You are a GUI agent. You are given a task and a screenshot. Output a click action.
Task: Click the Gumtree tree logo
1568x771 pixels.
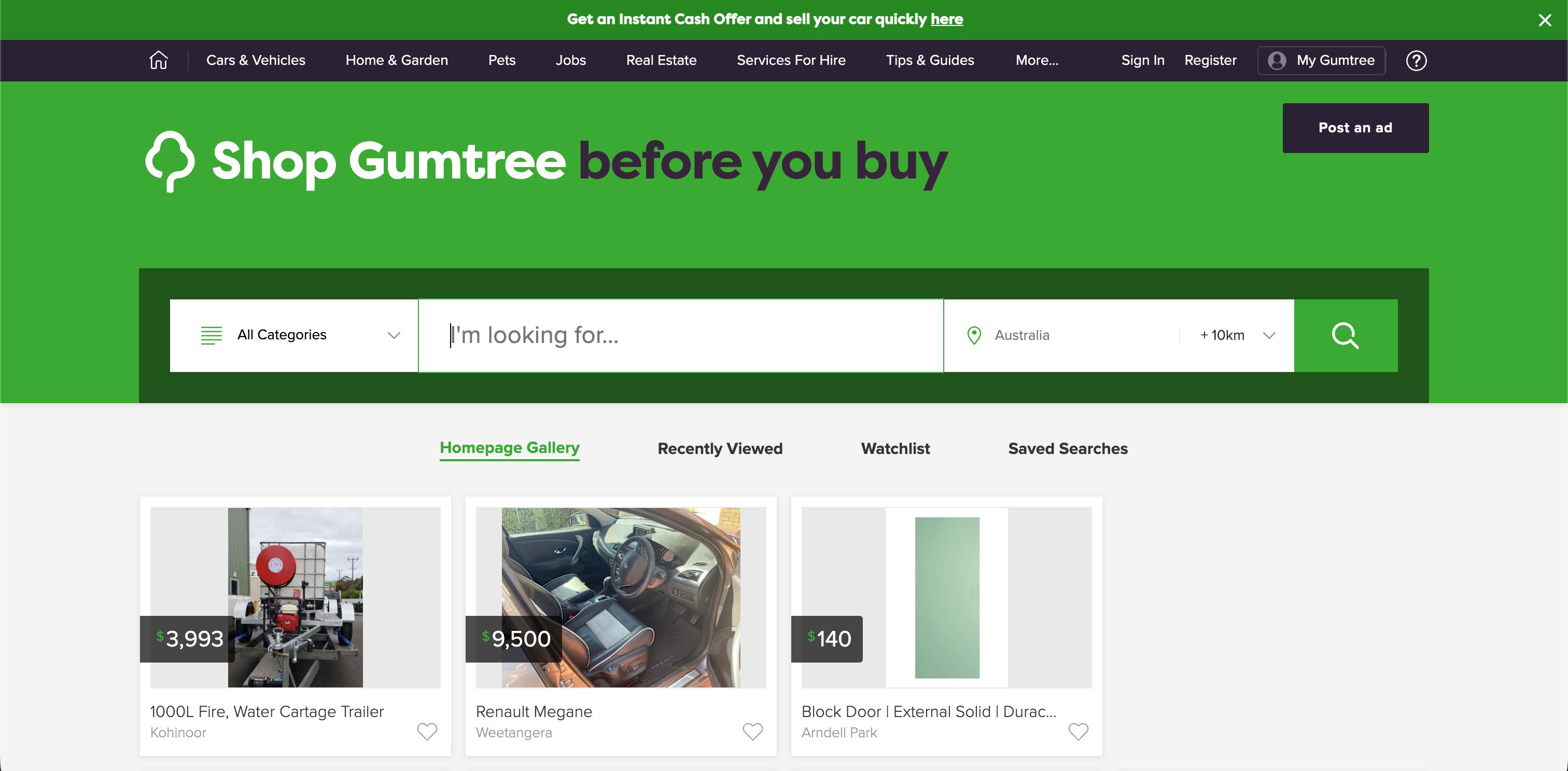coord(171,161)
